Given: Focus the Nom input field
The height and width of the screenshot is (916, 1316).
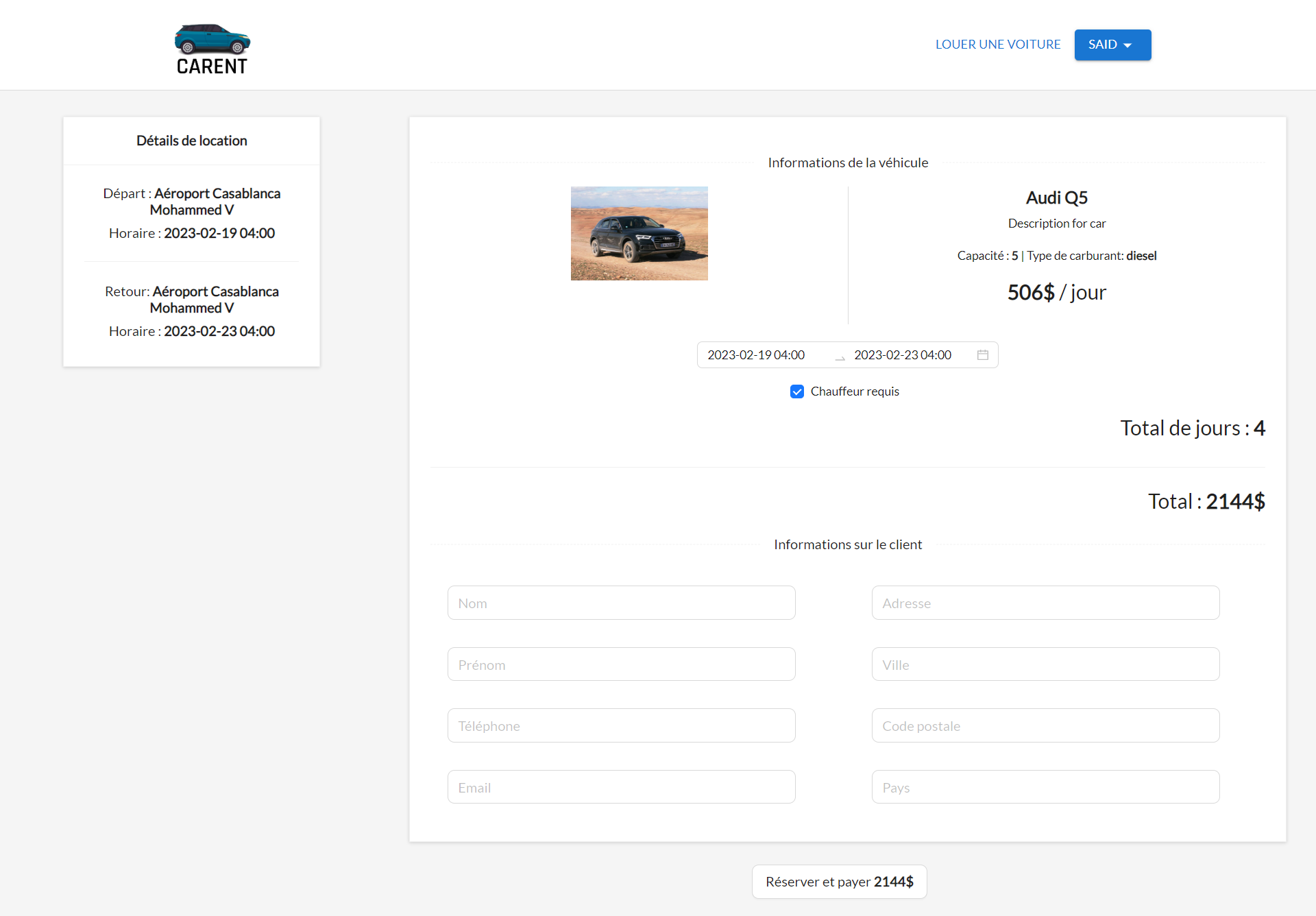Looking at the screenshot, I should coord(621,603).
